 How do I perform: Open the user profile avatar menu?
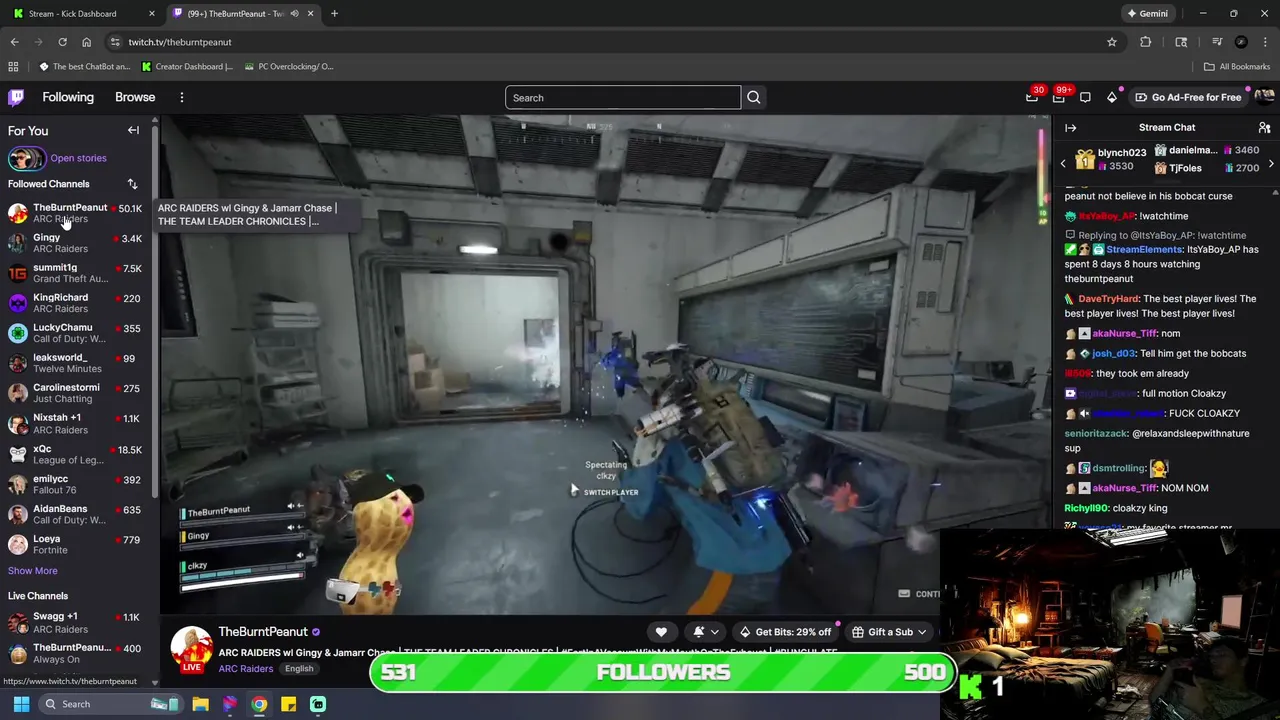[1264, 97]
